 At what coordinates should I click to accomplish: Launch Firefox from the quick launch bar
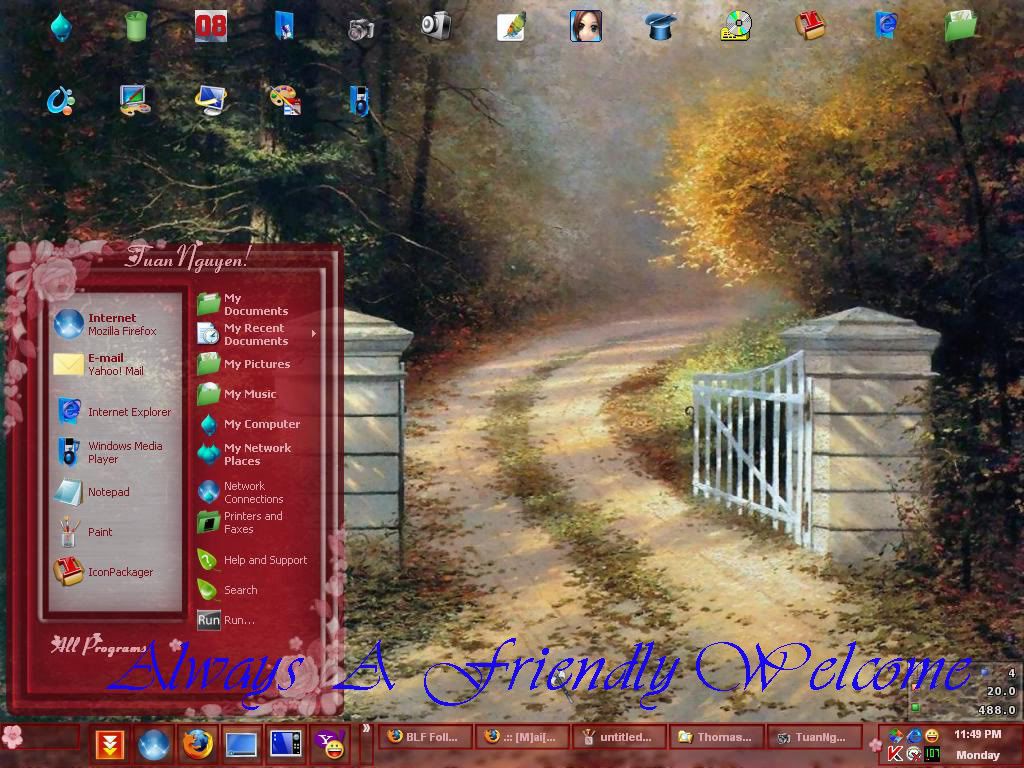point(197,744)
